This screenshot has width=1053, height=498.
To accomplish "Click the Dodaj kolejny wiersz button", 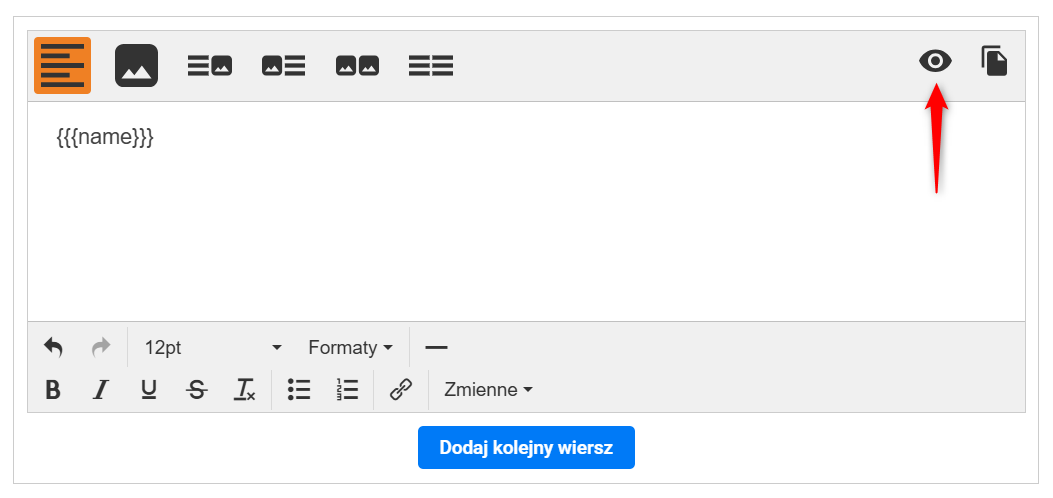I will pos(526,447).
